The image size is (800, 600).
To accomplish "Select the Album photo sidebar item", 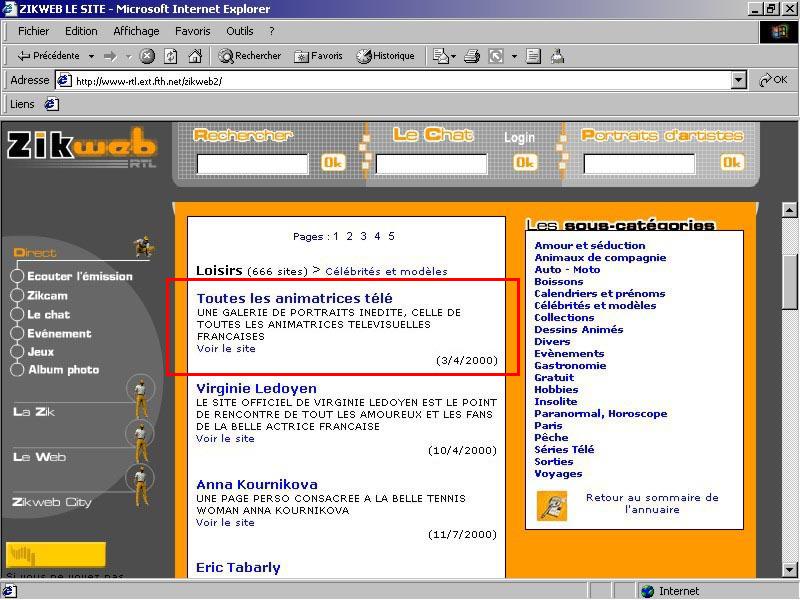I will (63, 370).
